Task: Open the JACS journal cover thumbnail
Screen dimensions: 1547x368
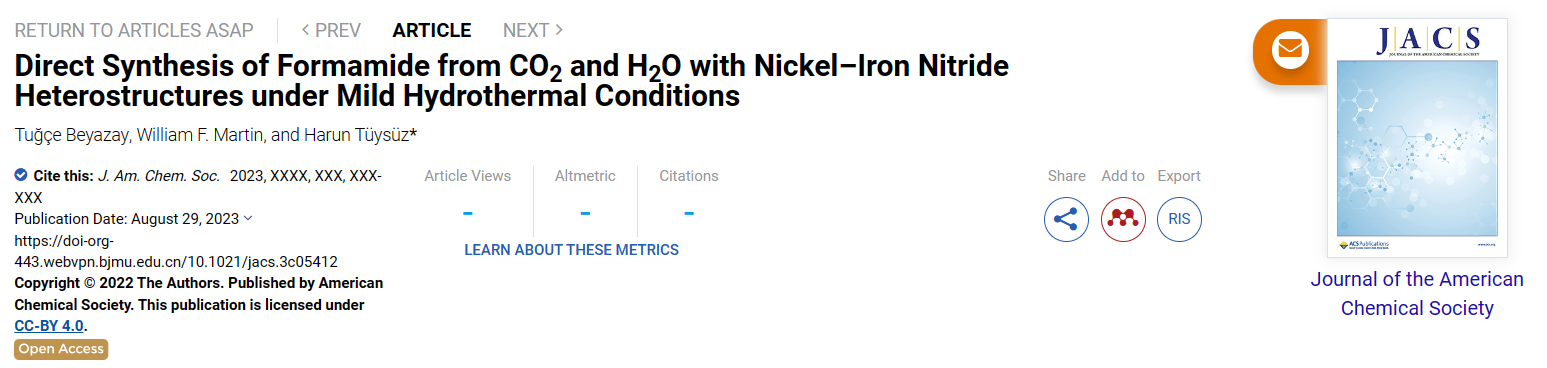Action: (x=1417, y=137)
